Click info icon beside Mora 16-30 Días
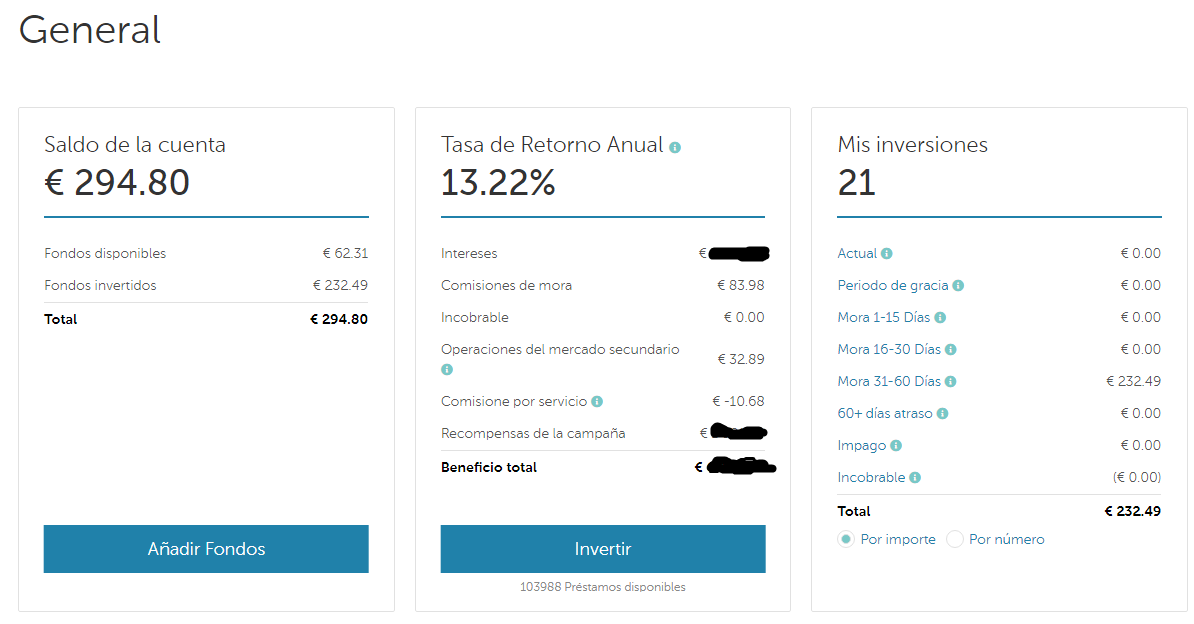Screen dimensions: 1194x624 [x=951, y=350]
